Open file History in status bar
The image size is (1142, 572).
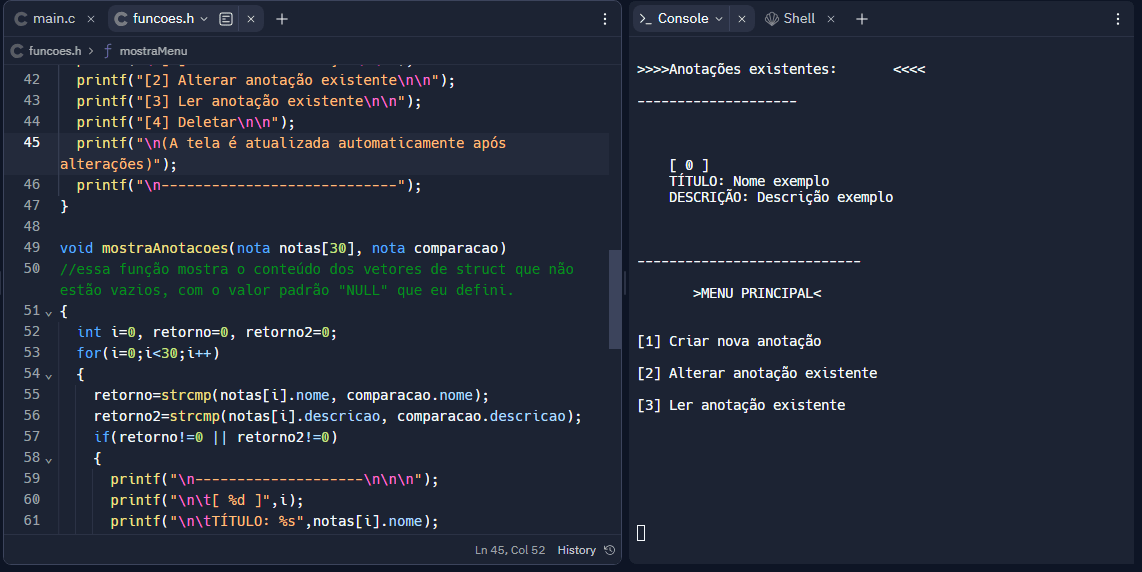pos(585,550)
